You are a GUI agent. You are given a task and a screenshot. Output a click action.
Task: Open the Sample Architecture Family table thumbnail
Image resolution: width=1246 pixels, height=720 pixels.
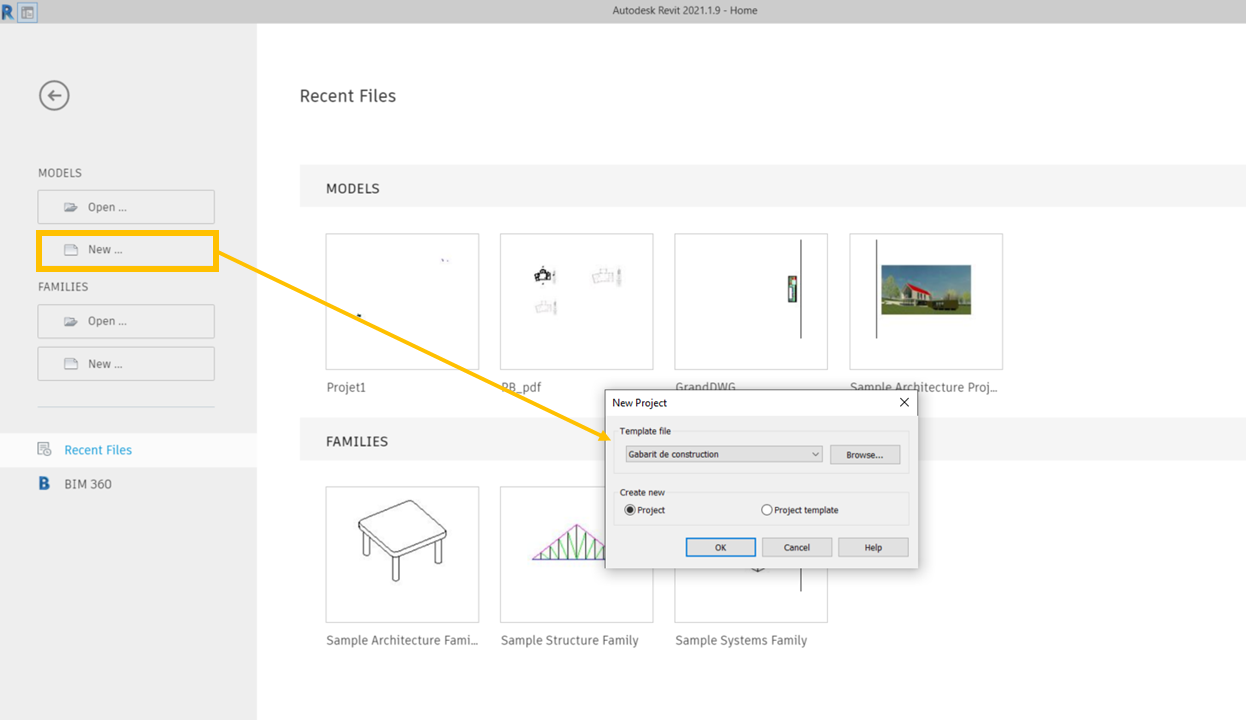point(402,555)
